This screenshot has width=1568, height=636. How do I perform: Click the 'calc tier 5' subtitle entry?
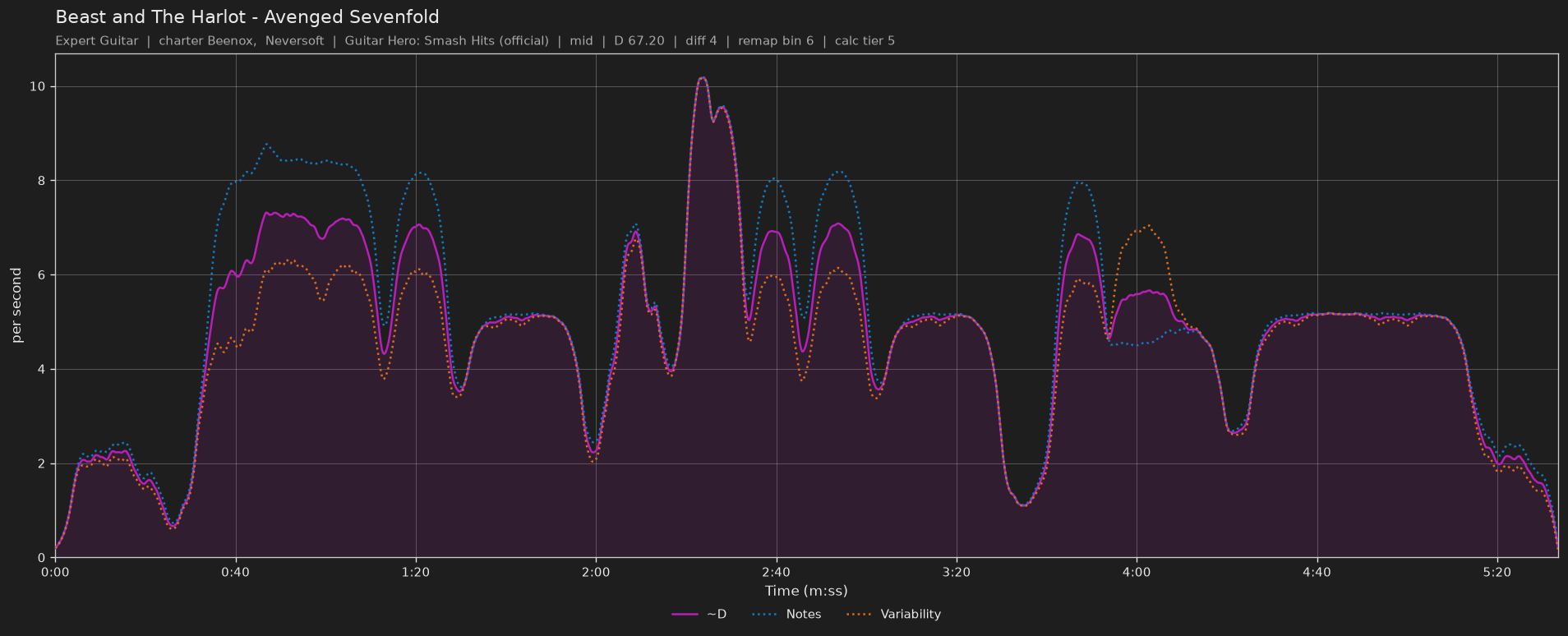[x=865, y=41]
